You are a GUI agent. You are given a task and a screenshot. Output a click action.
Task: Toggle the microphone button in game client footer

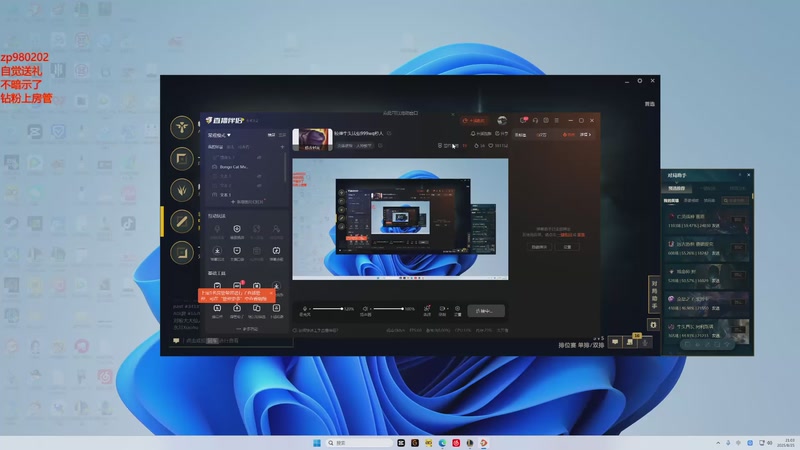(x=645, y=342)
